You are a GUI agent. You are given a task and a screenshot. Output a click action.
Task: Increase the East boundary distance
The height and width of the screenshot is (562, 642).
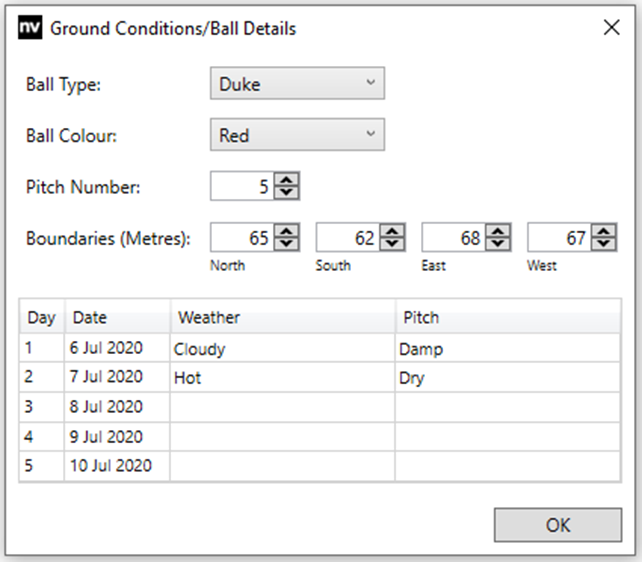pyautogui.click(x=498, y=231)
